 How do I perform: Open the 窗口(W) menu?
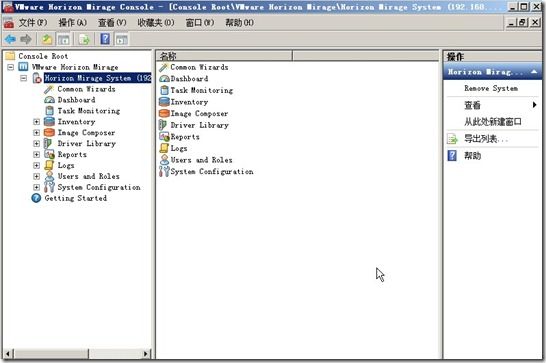200,23
